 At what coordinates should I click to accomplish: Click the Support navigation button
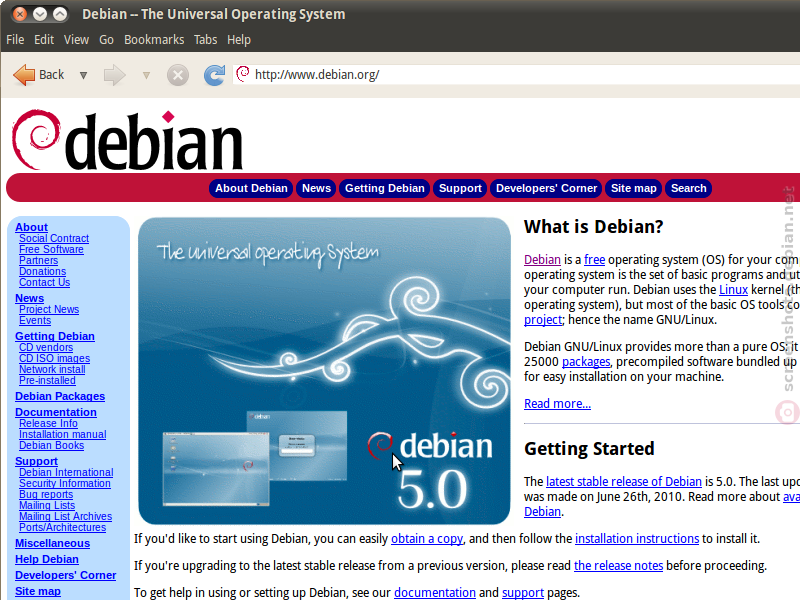coord(460,188)
